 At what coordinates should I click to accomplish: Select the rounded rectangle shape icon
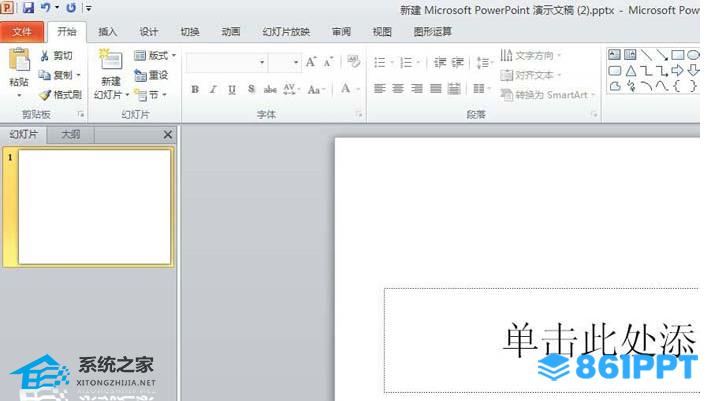pos(615,70)
